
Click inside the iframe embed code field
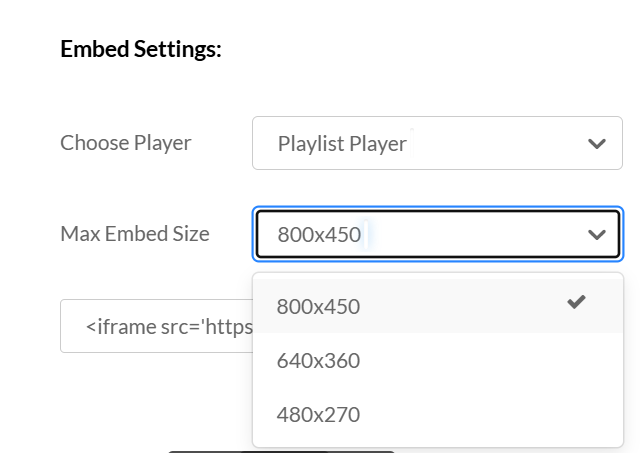157,326
